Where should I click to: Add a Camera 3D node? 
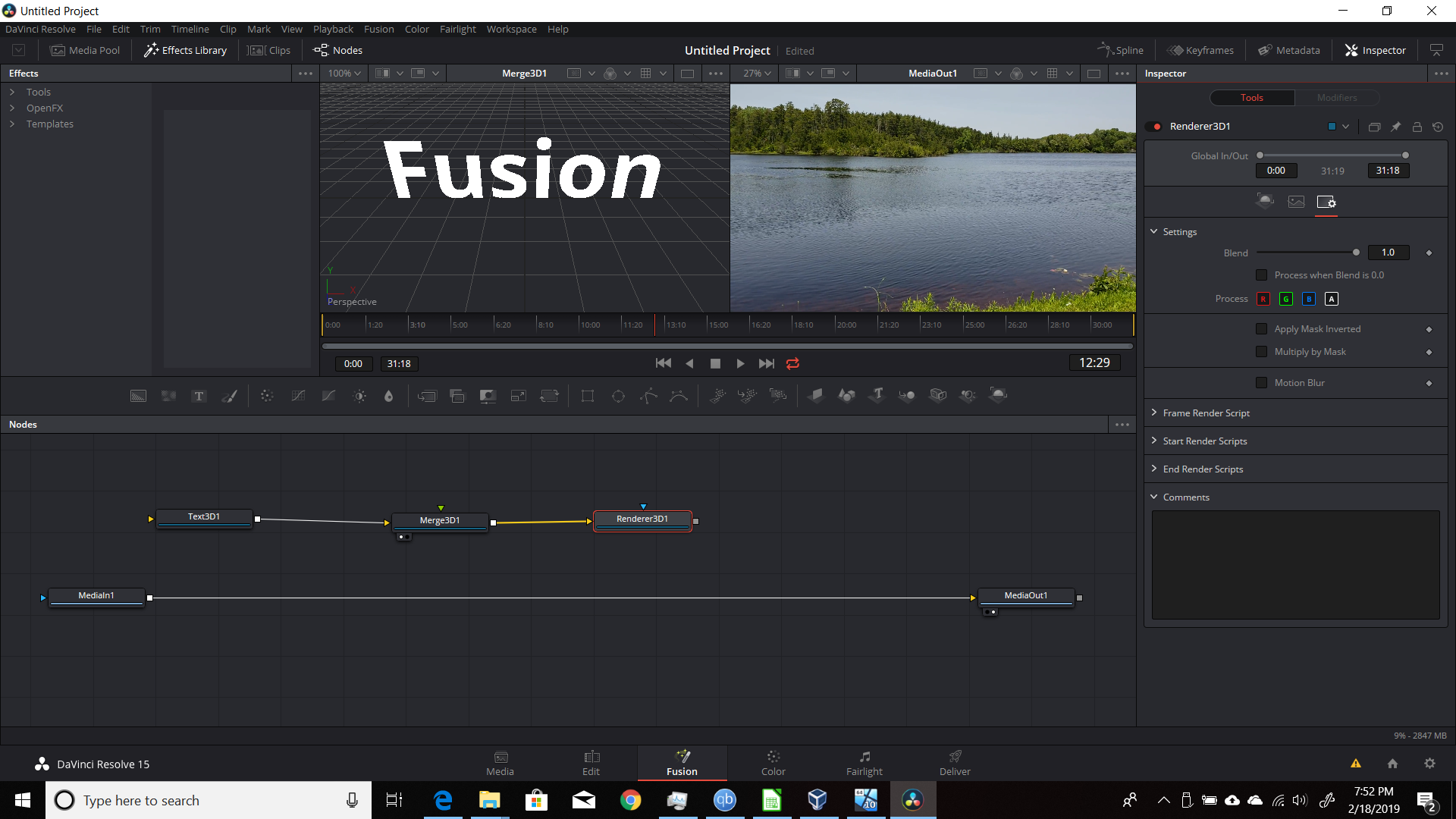coord(938,395)
